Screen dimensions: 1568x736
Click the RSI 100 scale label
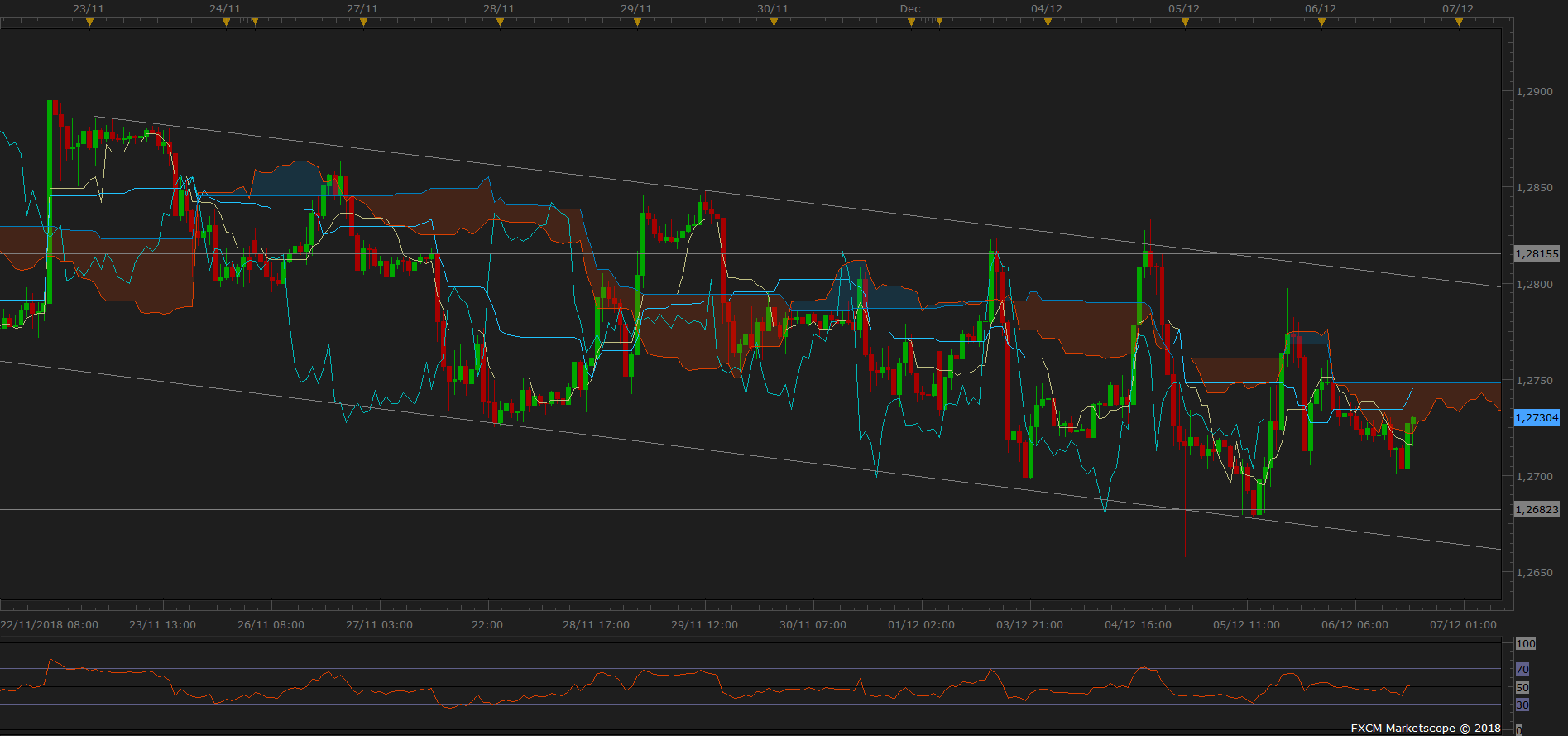(1526, 644)
